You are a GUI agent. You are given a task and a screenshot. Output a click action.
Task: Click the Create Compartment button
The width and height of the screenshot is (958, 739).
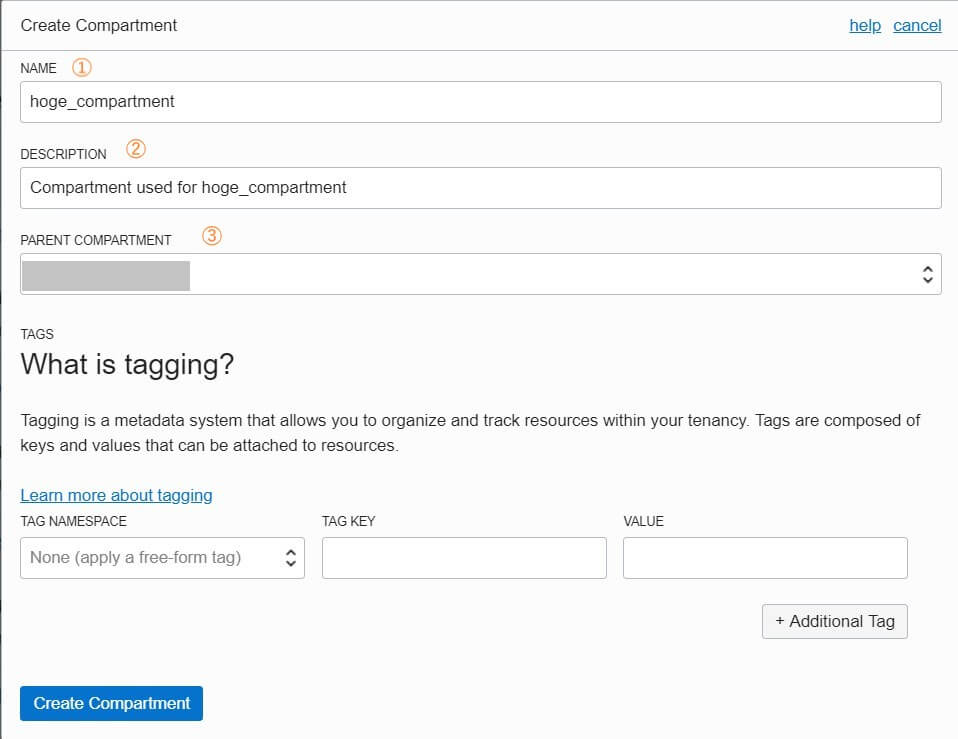tap(111, 704)
